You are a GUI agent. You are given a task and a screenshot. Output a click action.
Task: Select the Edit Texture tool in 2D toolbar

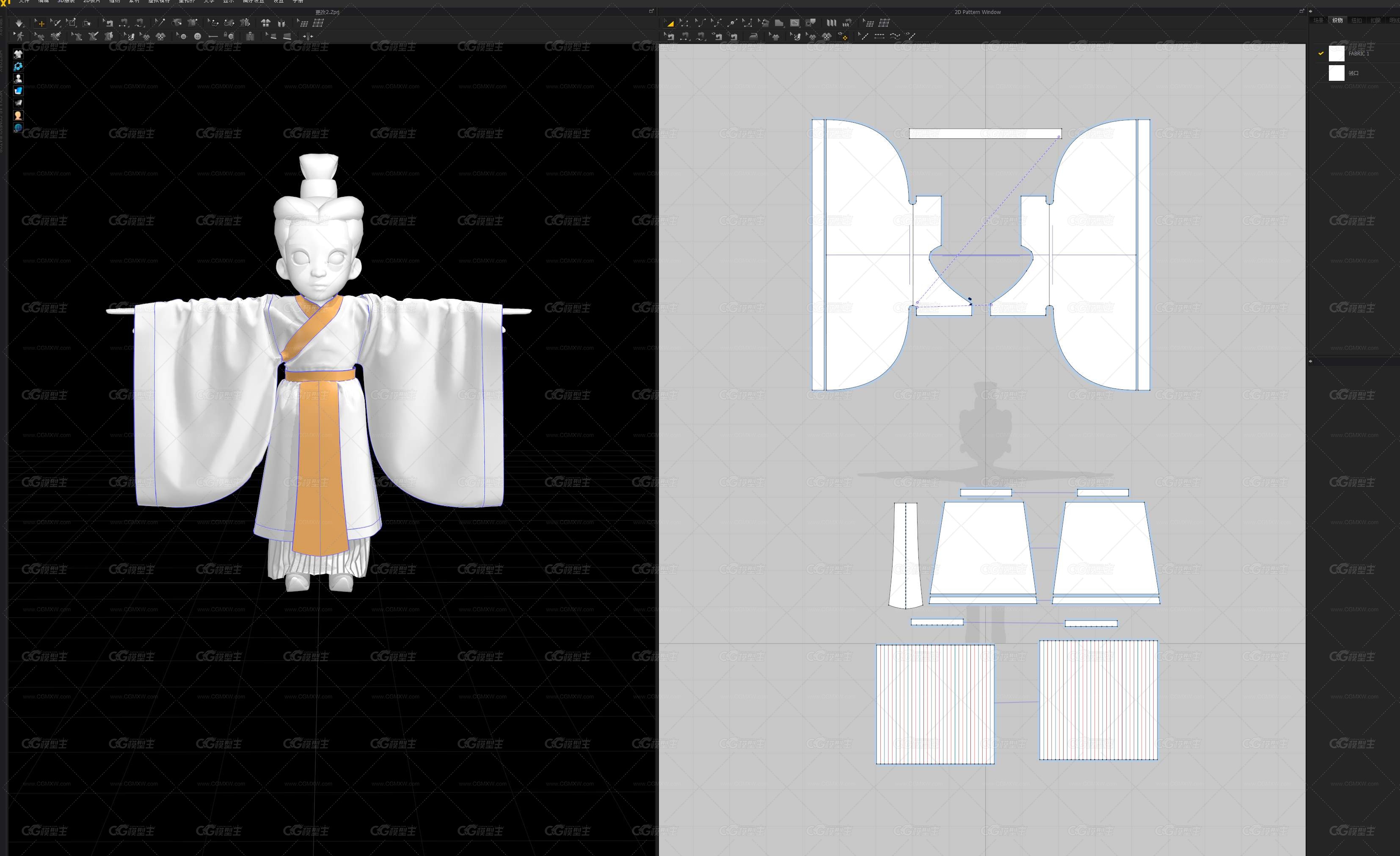point(796,36)
